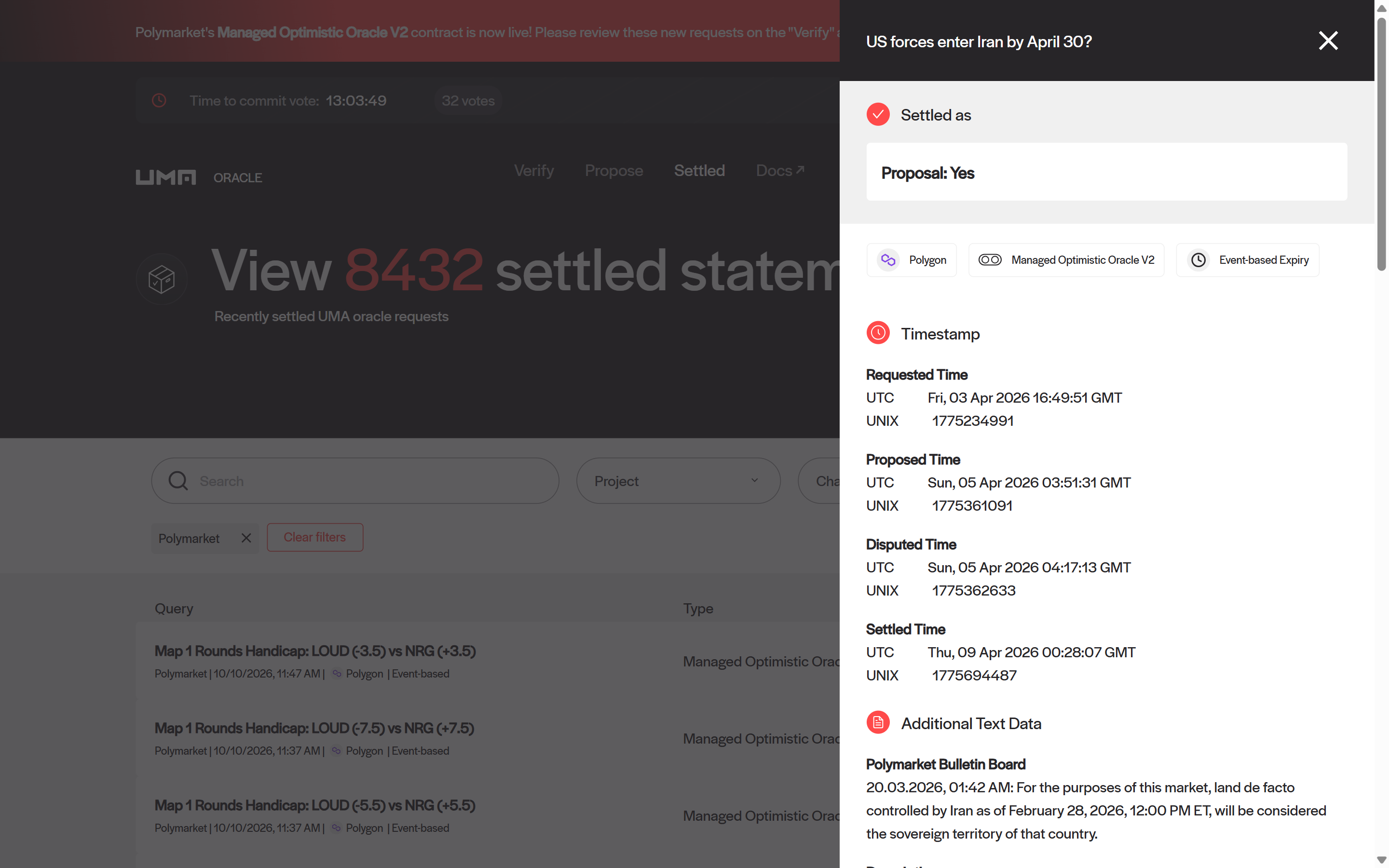
Task: Click the page vertical scrollbar thumb
Action: tap(1382, 144)
